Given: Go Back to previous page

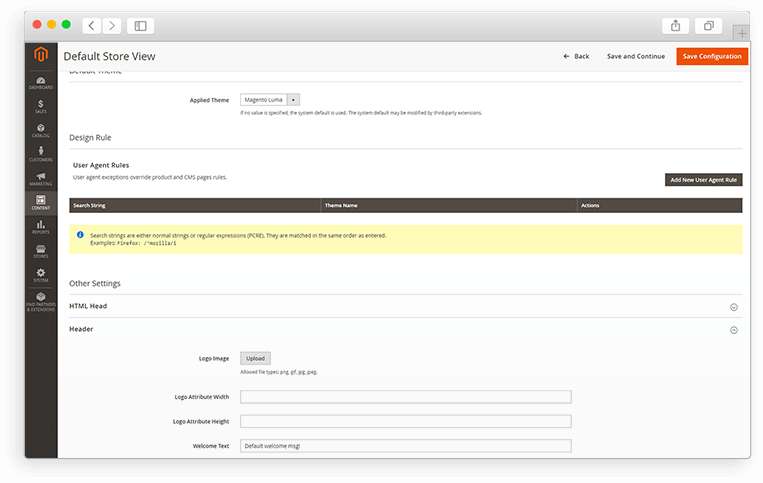Looking at the screenshot, I should (576, 56).
